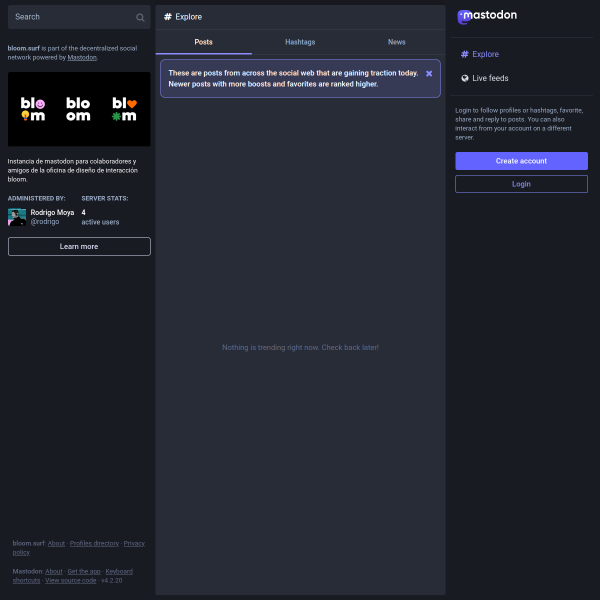
Task: Click the bloom banner image
Action: click(79, 109)
